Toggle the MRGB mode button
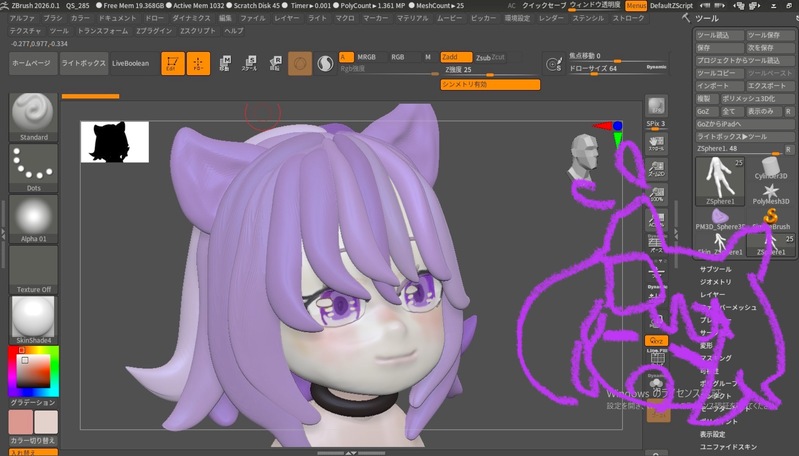 coord(366,57)
